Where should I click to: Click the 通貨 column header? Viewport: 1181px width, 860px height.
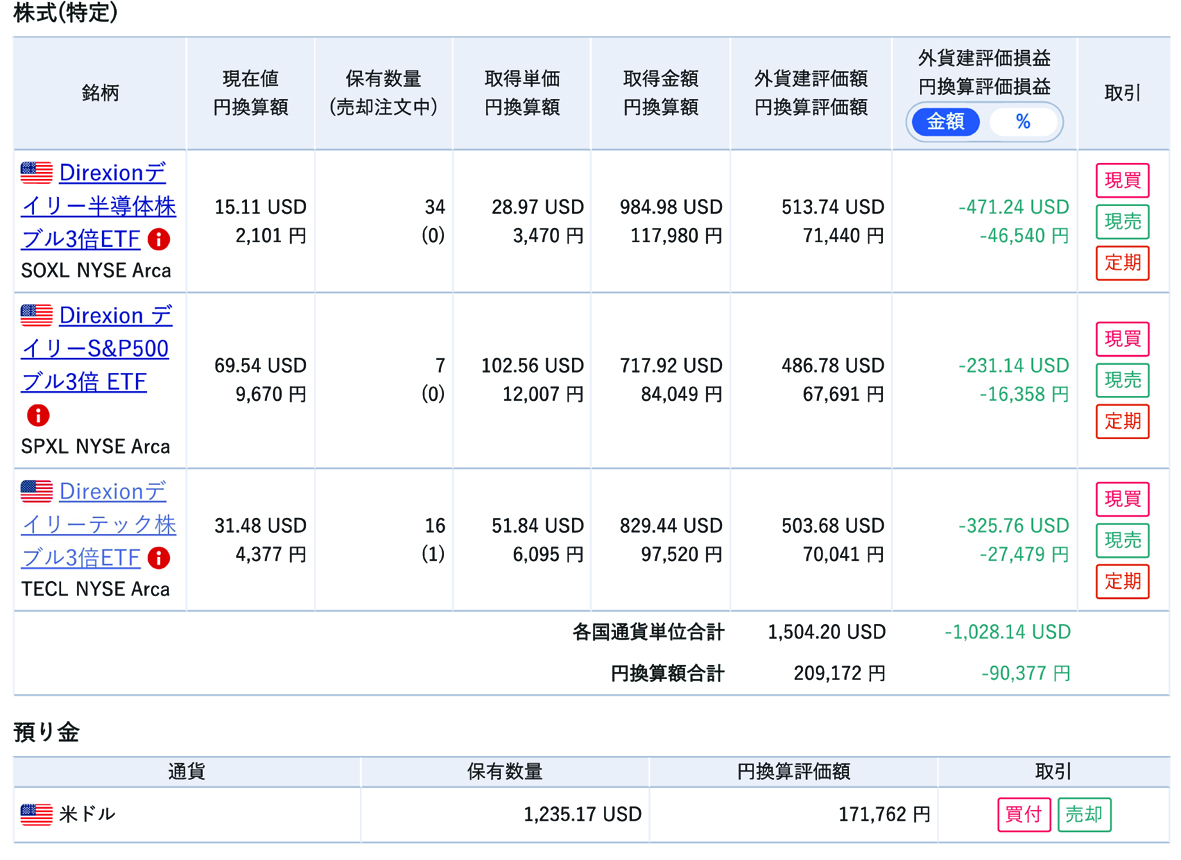[x=186, y=772]
